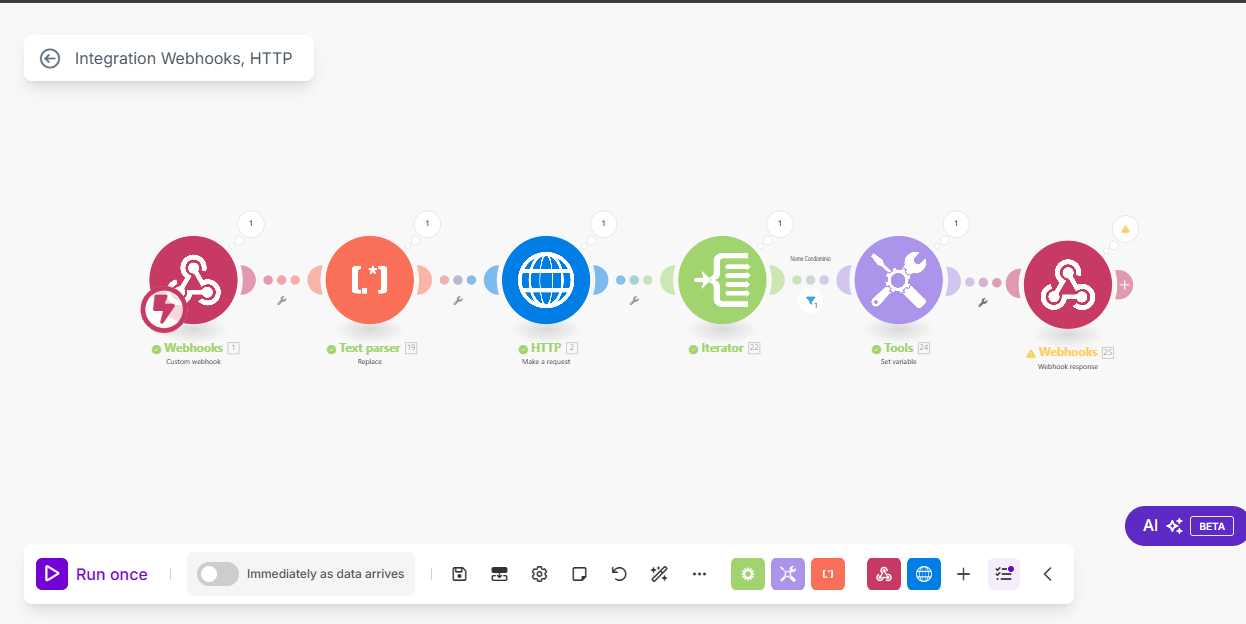
Task: Open the HTTP Make a request module
Action: [546, 280]
